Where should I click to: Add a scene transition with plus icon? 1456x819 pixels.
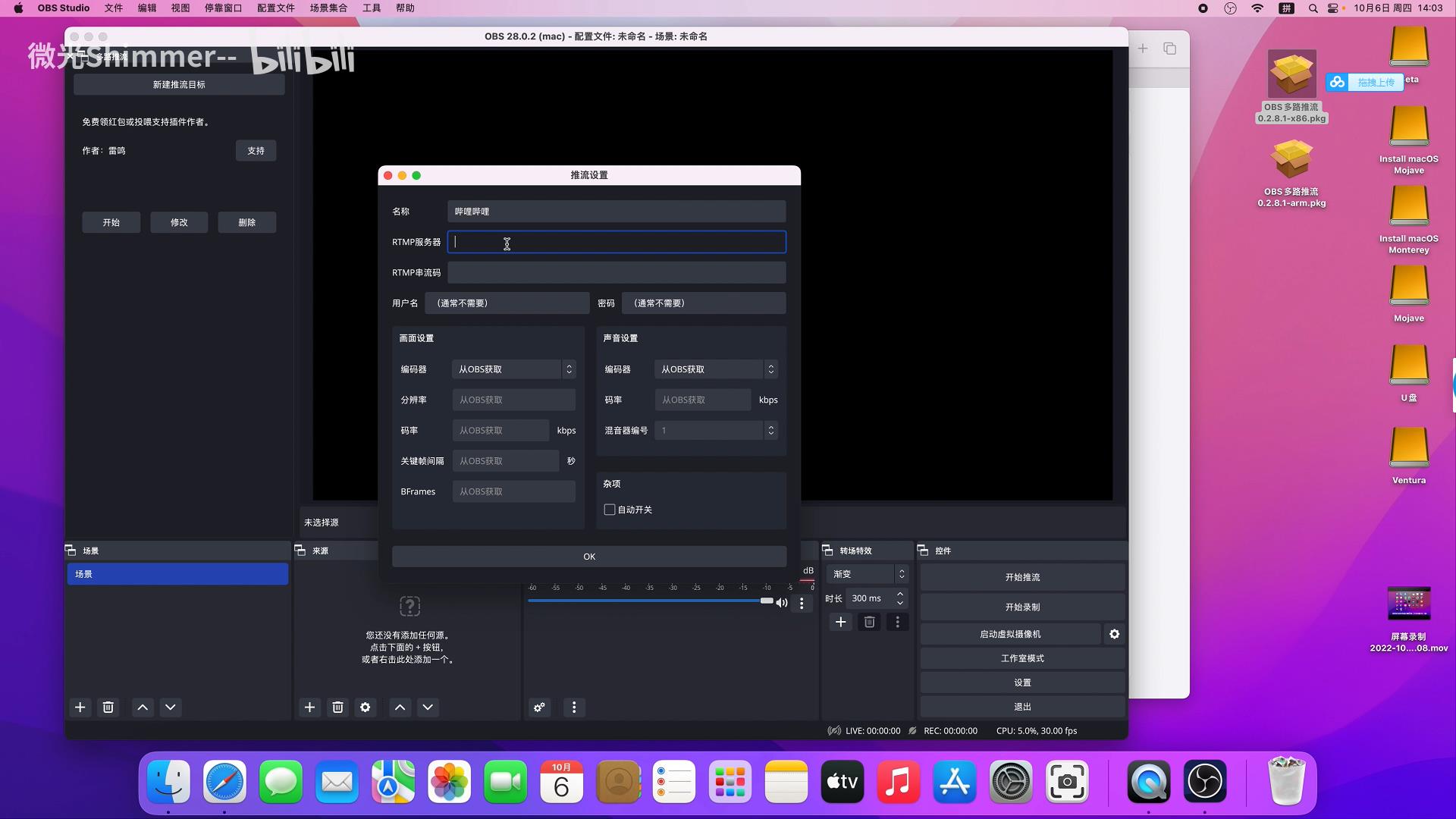click(x=840, y=622)
